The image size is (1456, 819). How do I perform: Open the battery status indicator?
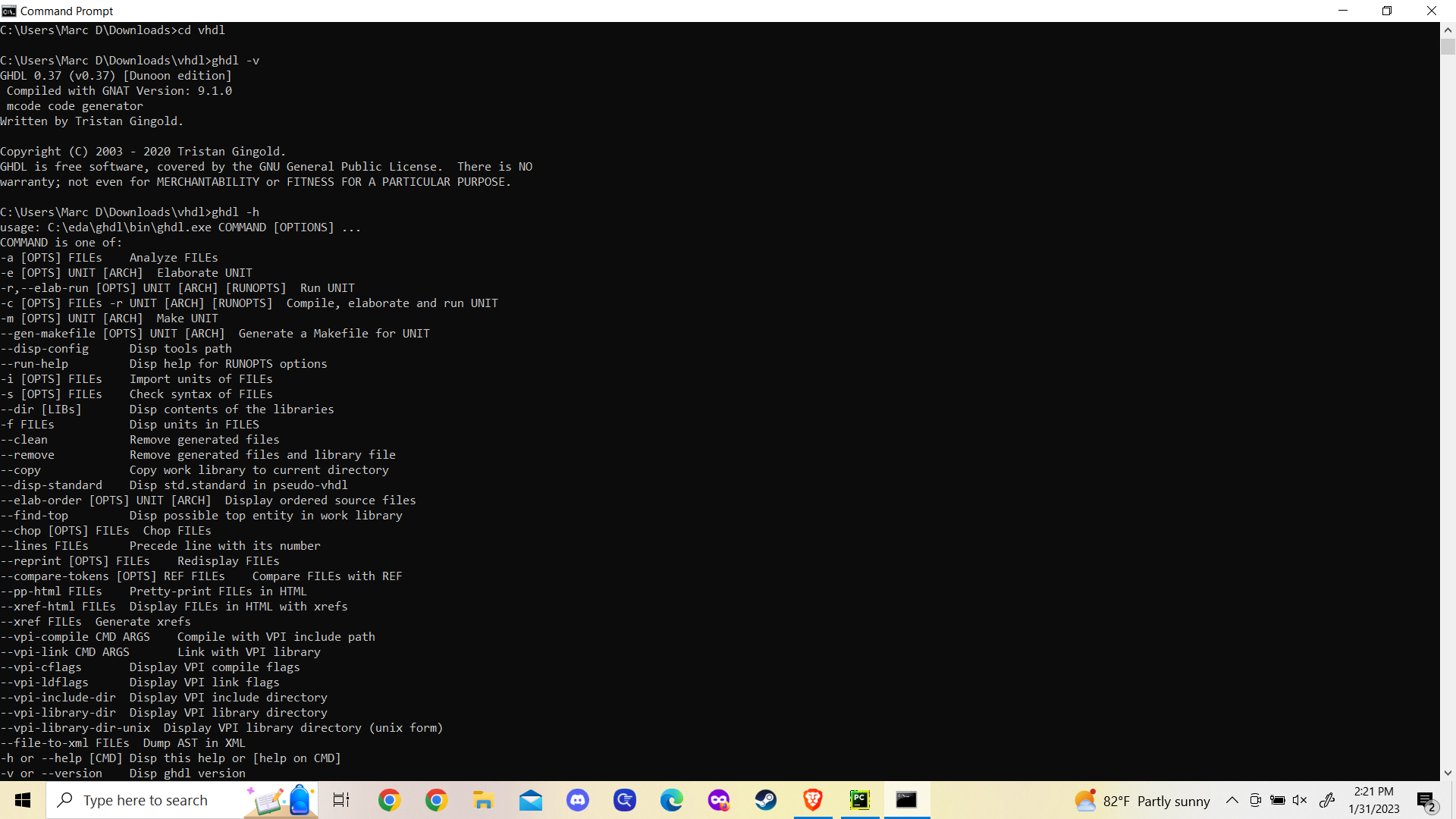click(x=1278, y=800)
